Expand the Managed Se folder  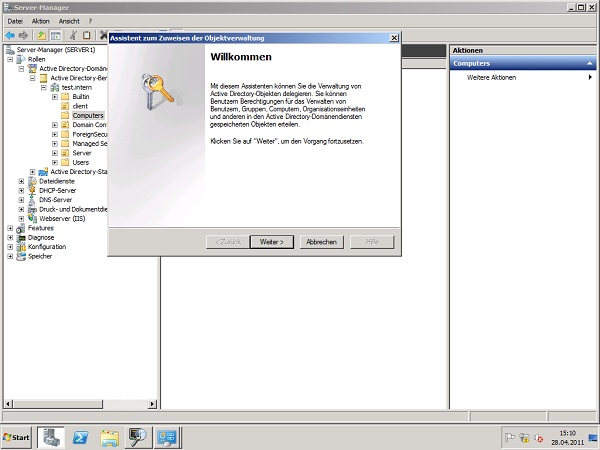pyautogui.click(x=55, y=143)
